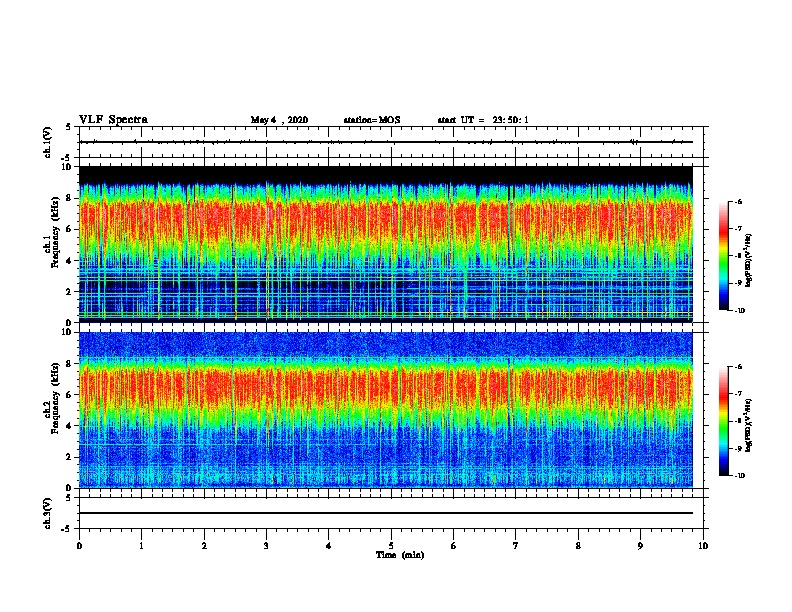
Task: Click the ch.2 color scale log(PSD) title
Action: [749, 425]
